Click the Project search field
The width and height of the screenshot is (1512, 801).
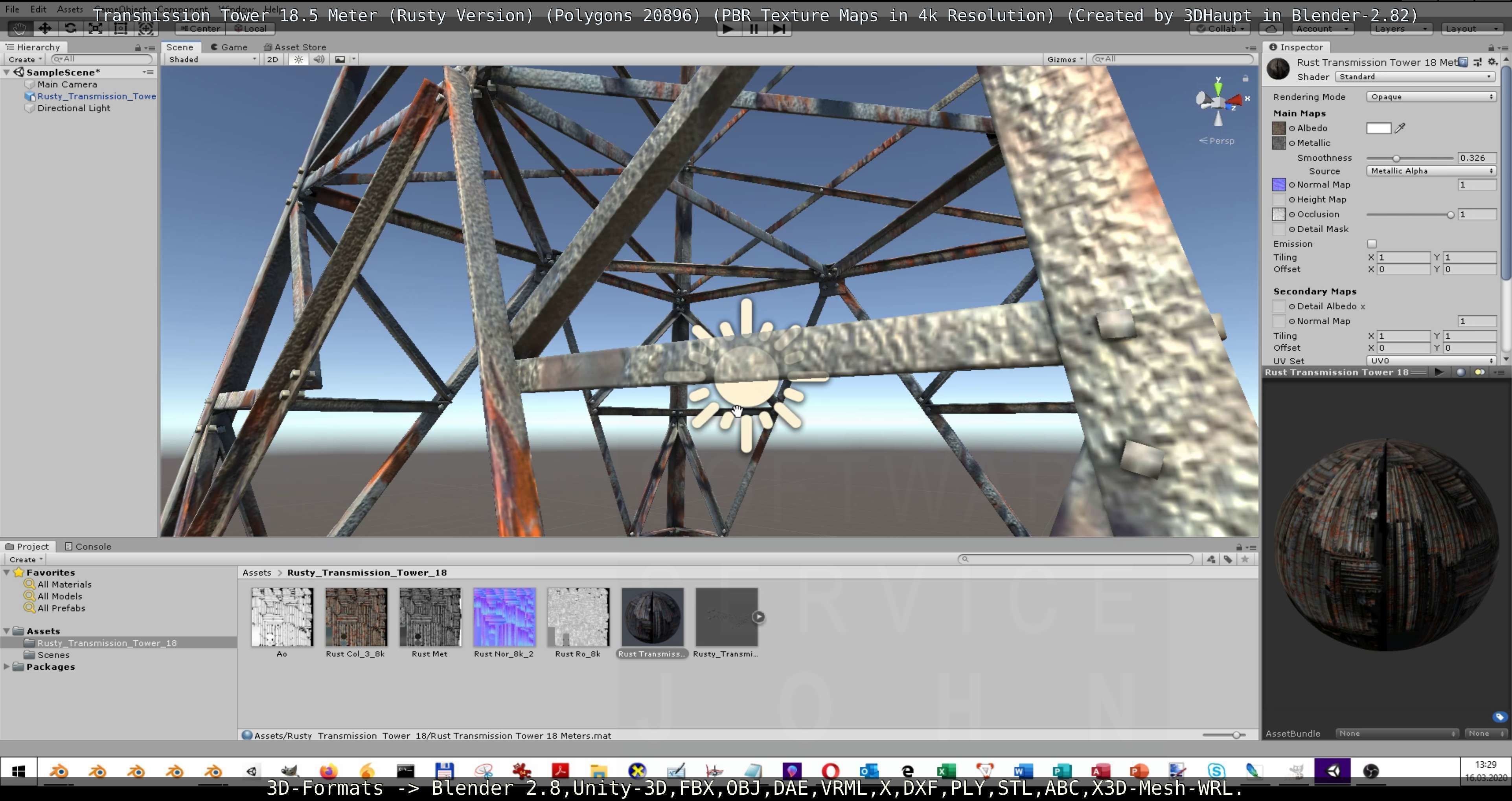(1076, 559)
